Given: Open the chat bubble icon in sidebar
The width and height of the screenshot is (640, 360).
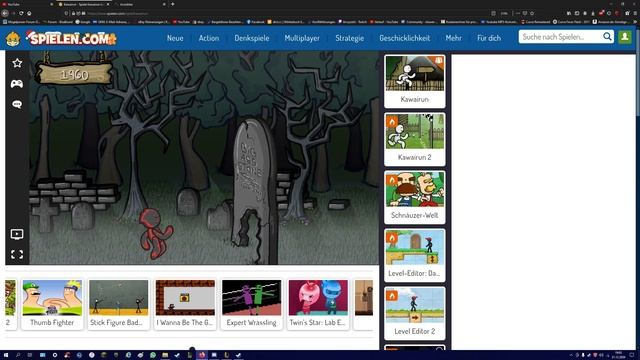Looking at the screenshot, I should [17, 104].
